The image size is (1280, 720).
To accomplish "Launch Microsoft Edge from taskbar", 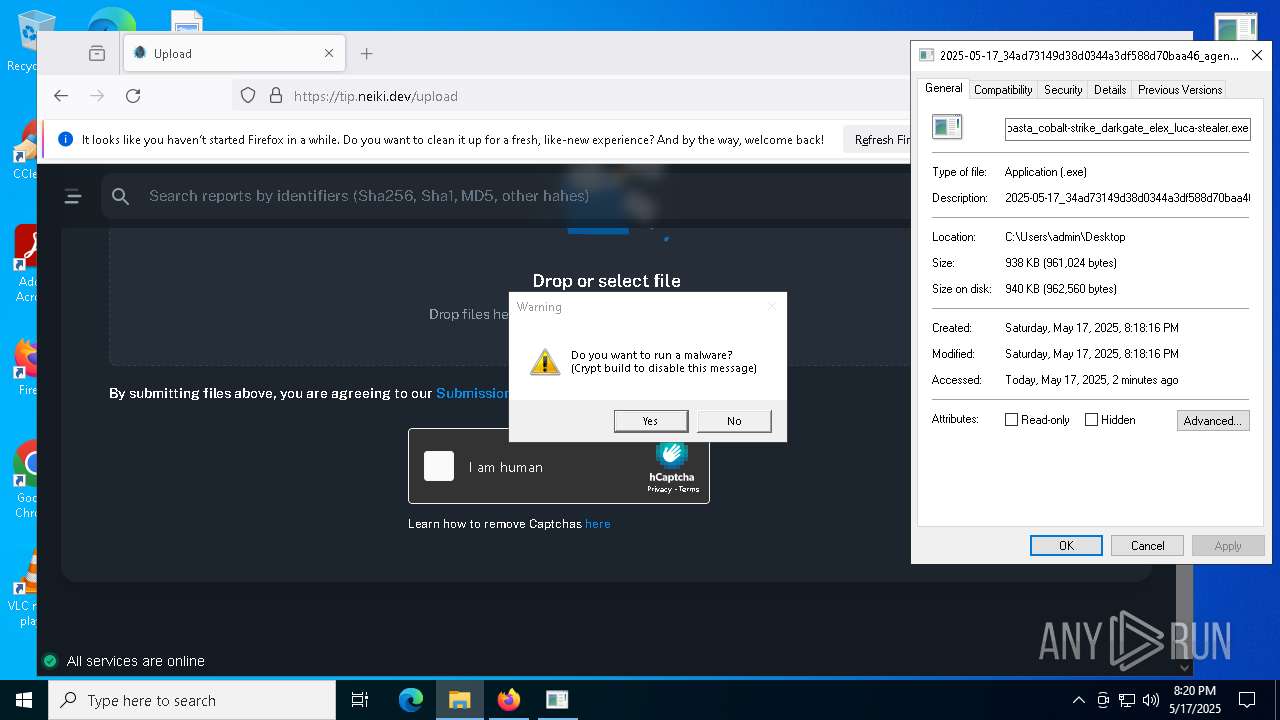I will point(411,700).
